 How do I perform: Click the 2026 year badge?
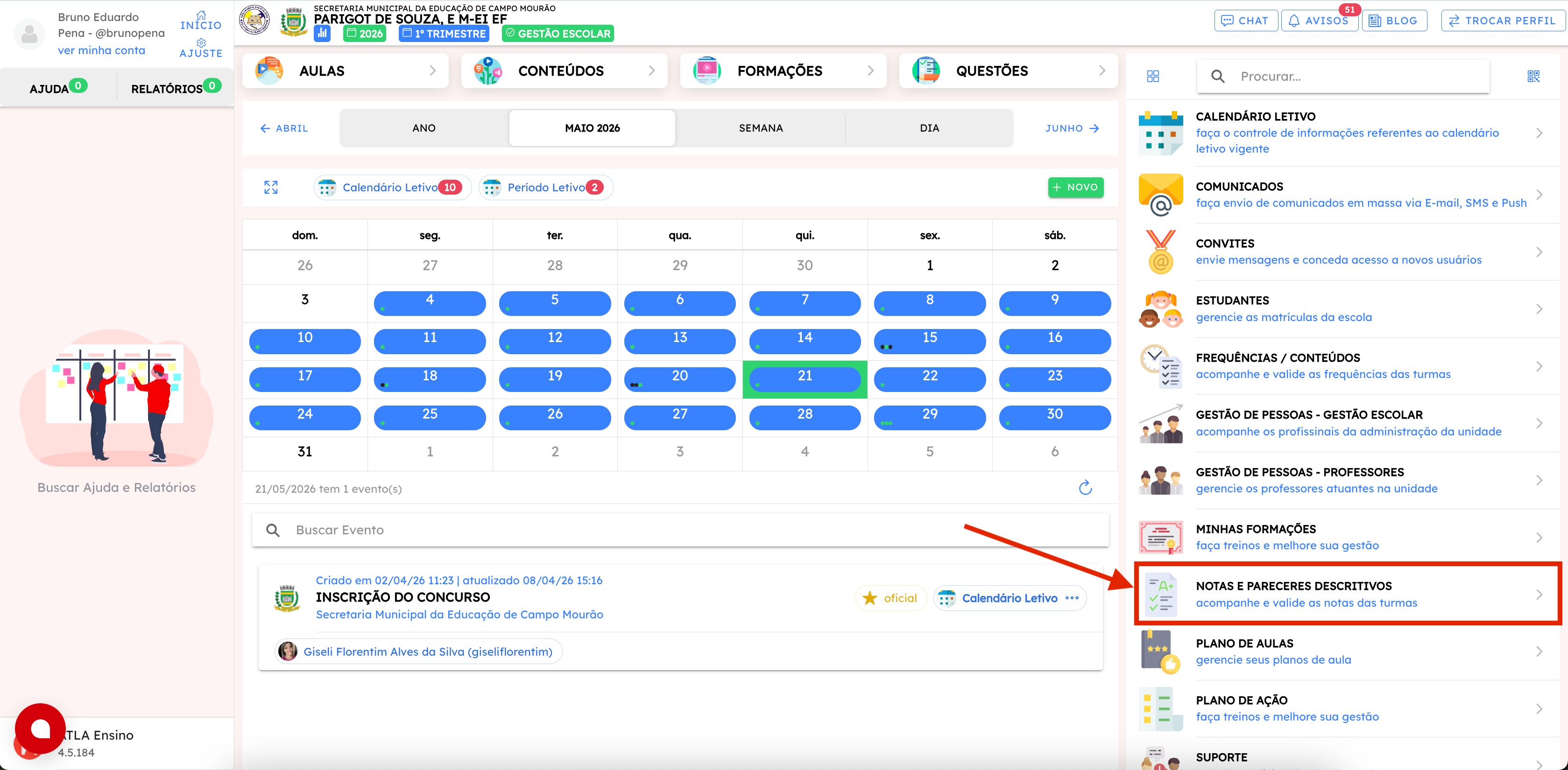(x=365, y=34)
